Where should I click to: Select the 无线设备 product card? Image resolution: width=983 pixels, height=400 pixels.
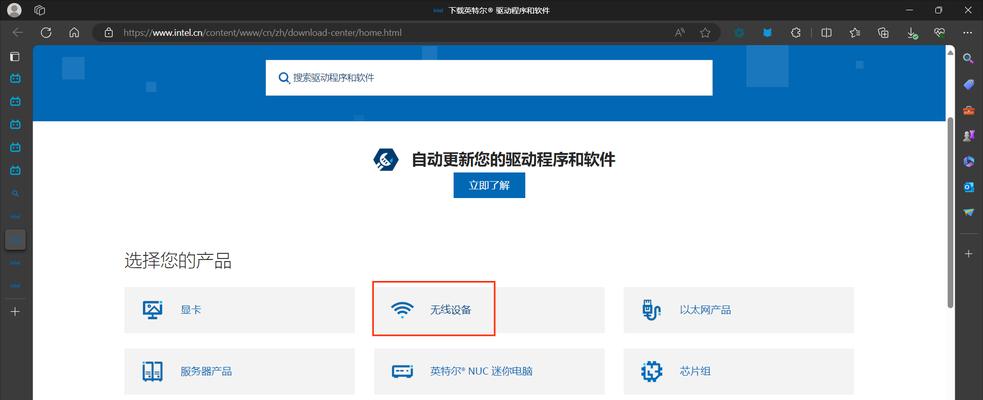[x=489, y=310]
